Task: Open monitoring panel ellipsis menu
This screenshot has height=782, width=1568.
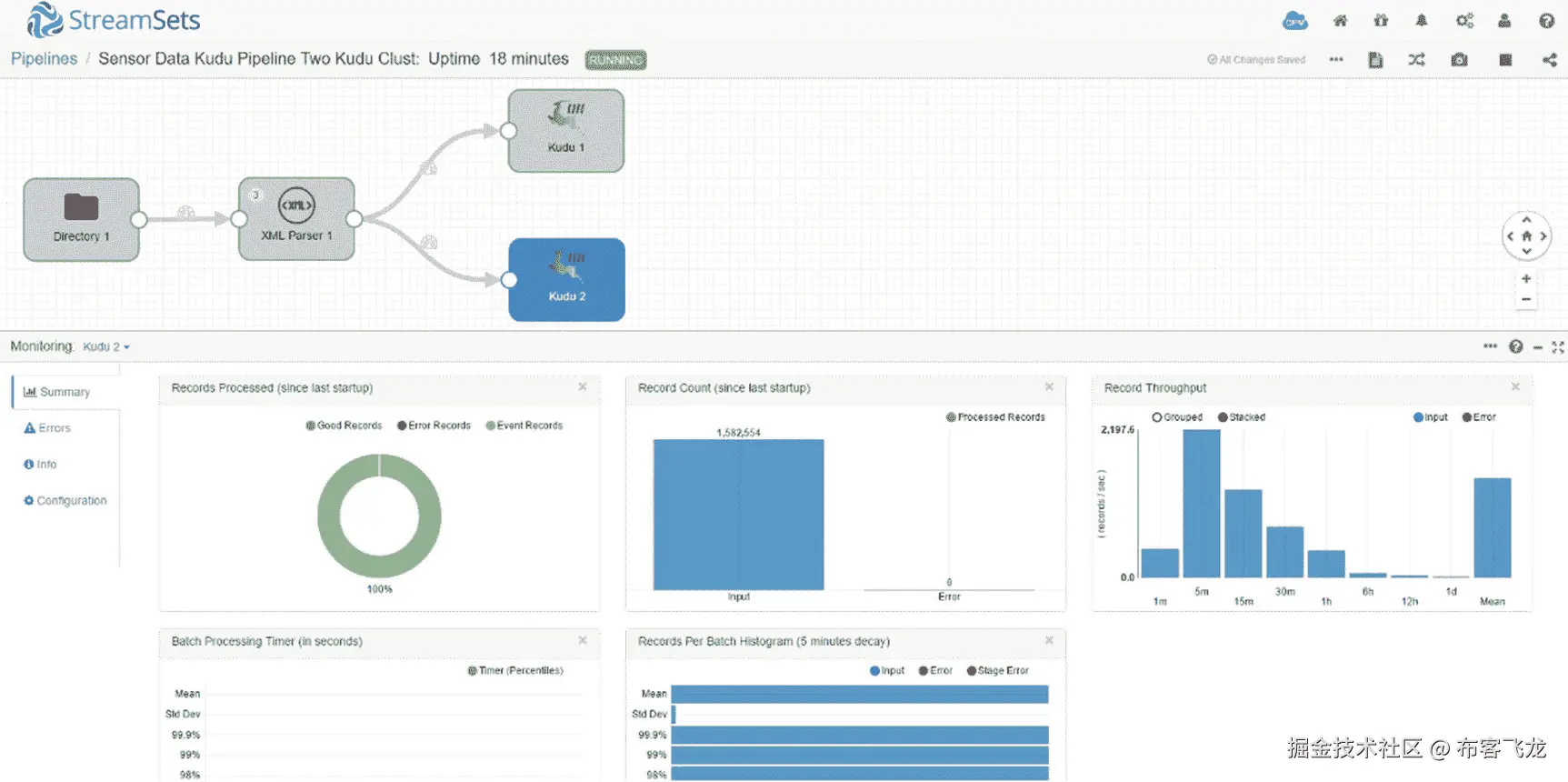Action: (1490, 346)
